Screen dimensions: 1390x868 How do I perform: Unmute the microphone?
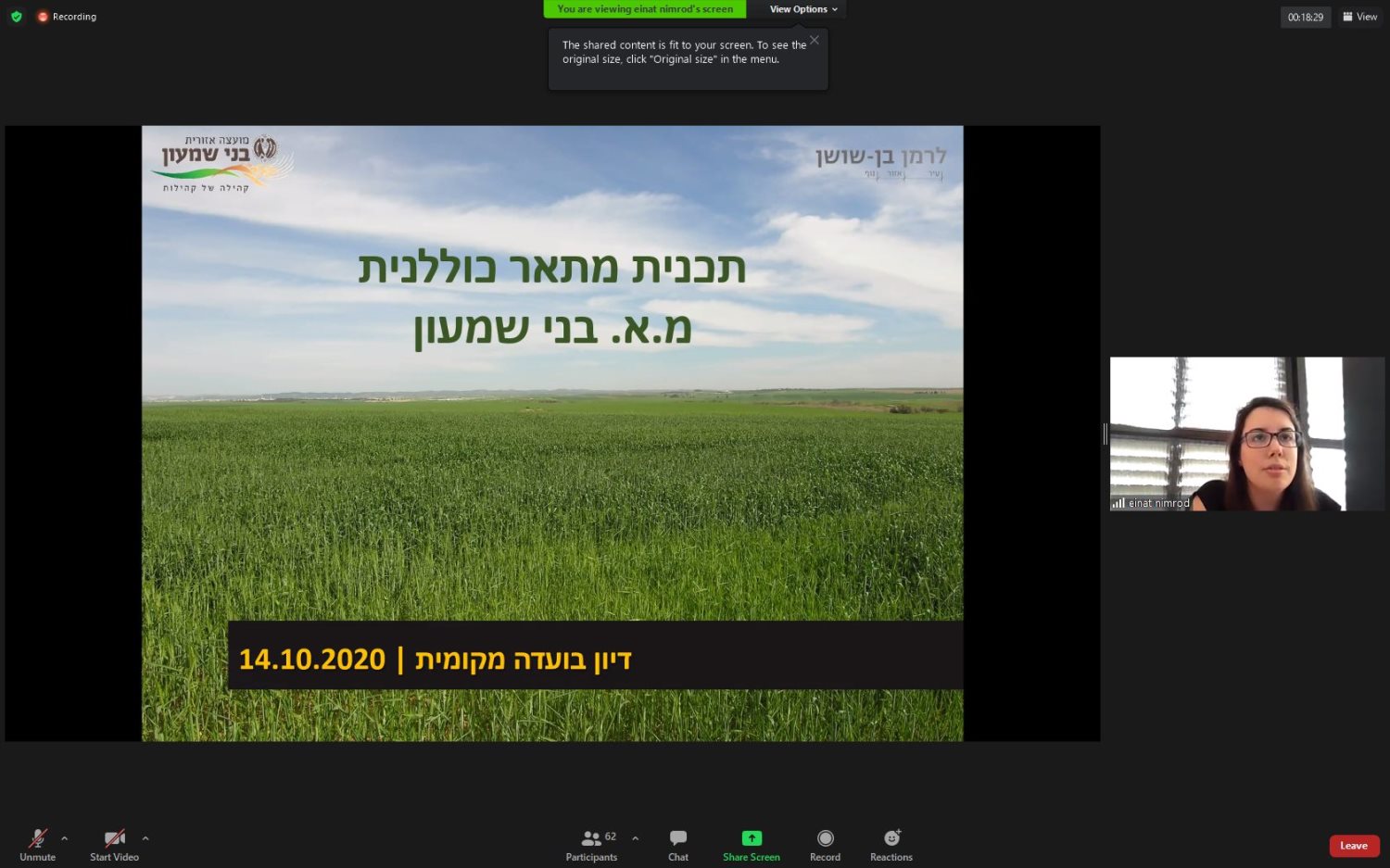(37, 844)
